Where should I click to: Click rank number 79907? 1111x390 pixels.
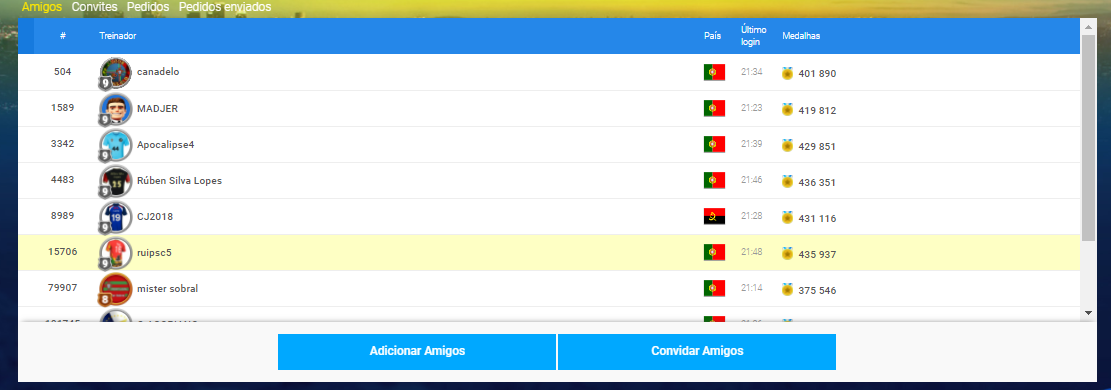[62, 288]
